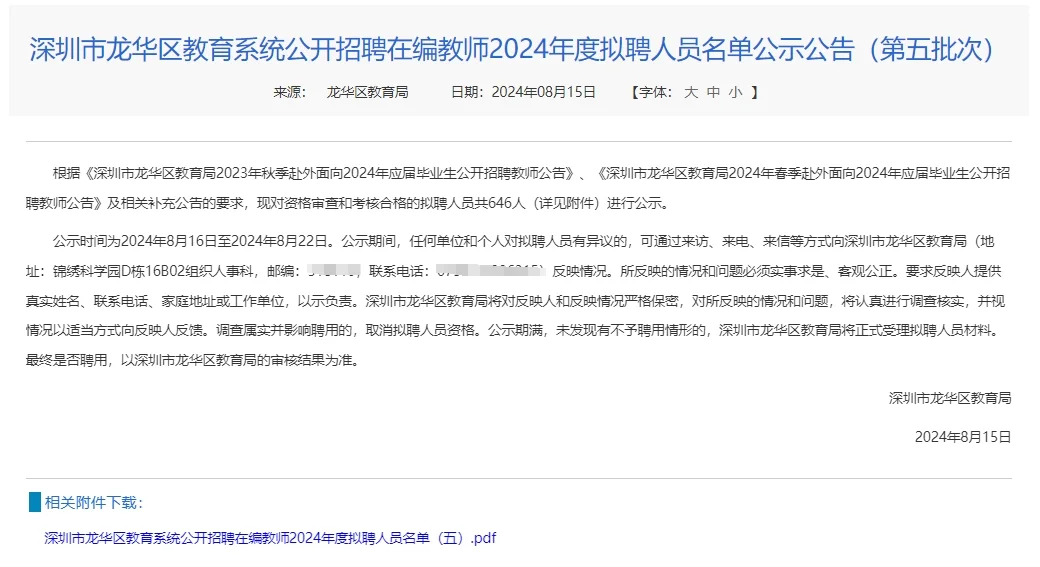This screenshot has height=567, width=1040.
Task: Open the 拟聘人员名单（五）.pdf attachment link
Action: point(270,538)
